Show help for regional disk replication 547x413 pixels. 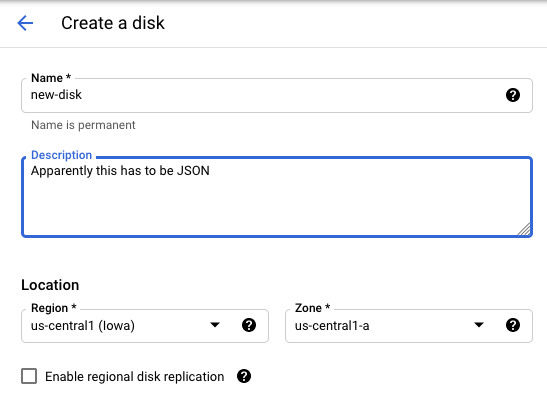pos(244,376)
